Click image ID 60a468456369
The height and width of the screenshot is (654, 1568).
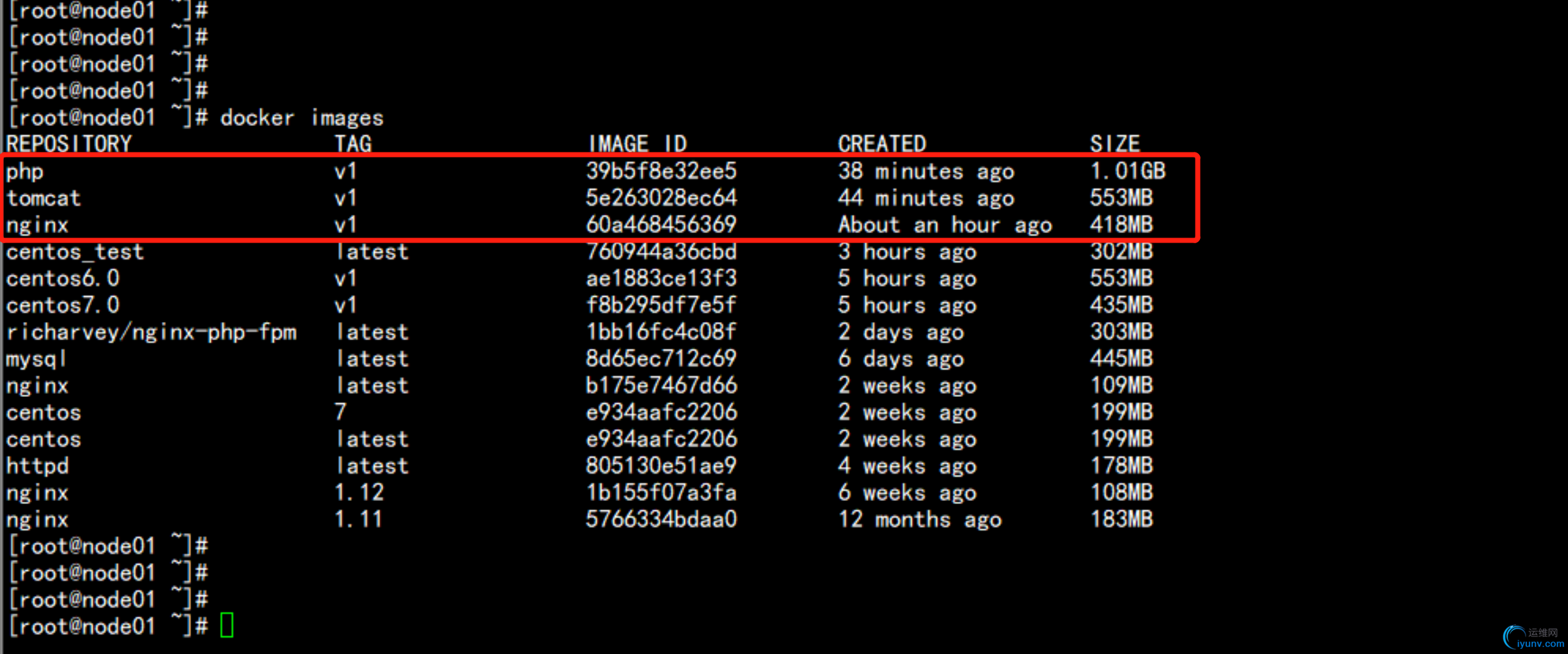(x=661, y=225)
